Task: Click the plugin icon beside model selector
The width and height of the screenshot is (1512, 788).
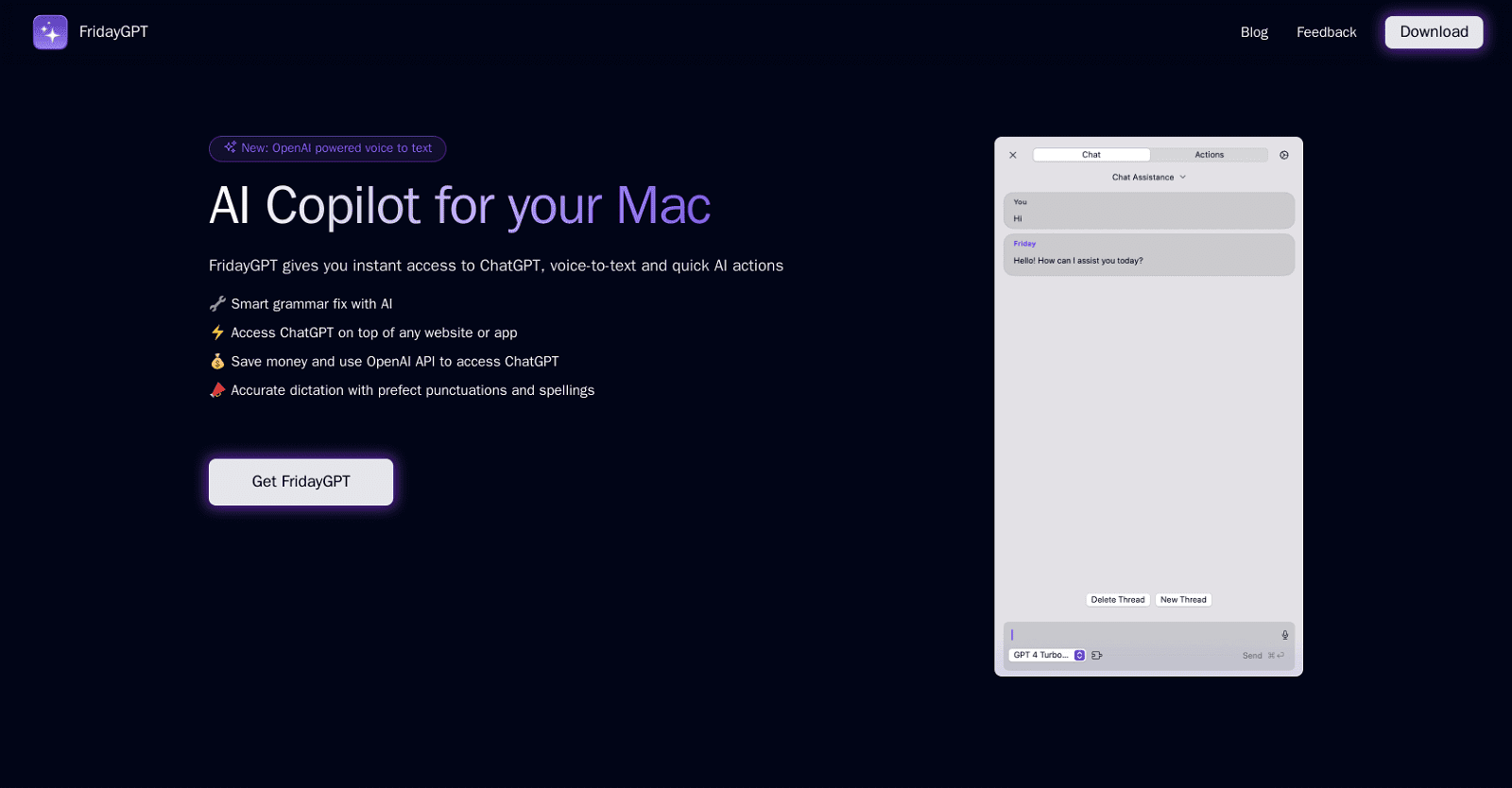Action: 1097,656
